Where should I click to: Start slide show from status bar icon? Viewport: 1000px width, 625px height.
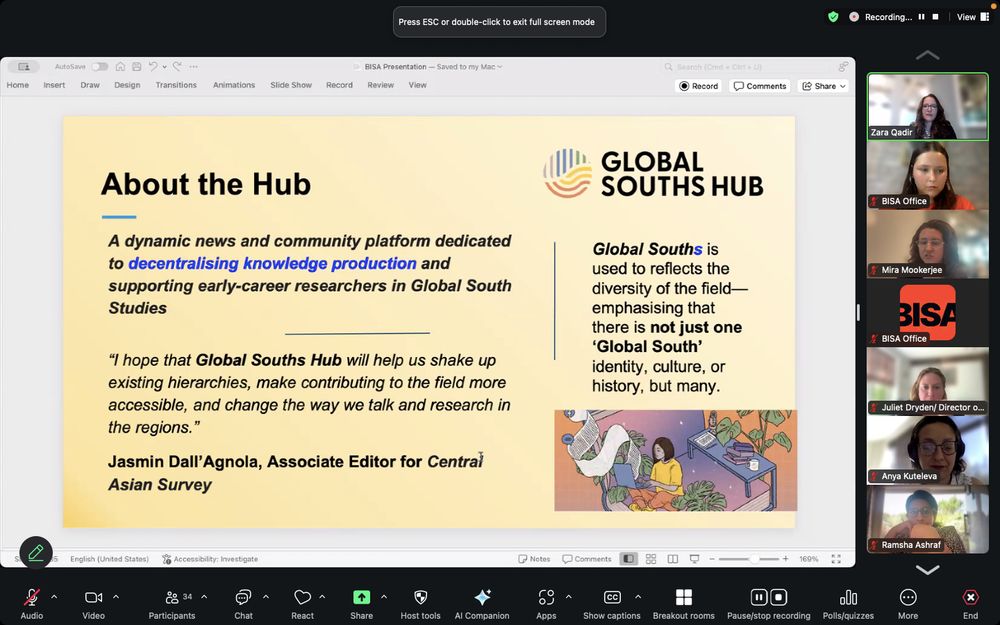click(x=695, y=559)
